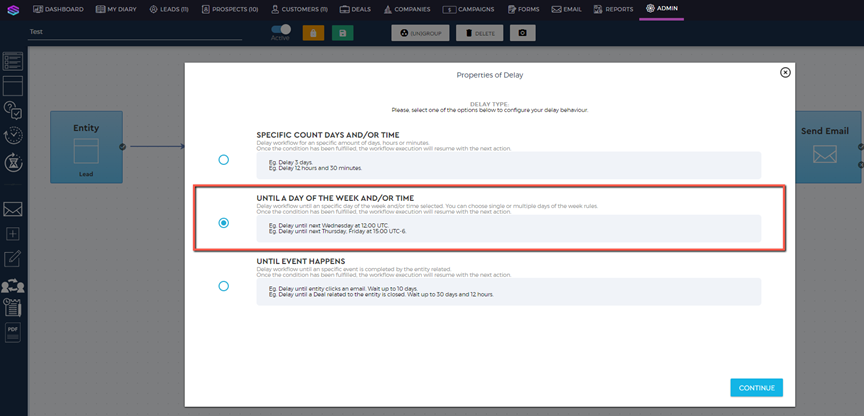Select the notepad task sidebar icon
Image resolution: width=864 pixels, height=416 pixels.
[x=13, y=307]
